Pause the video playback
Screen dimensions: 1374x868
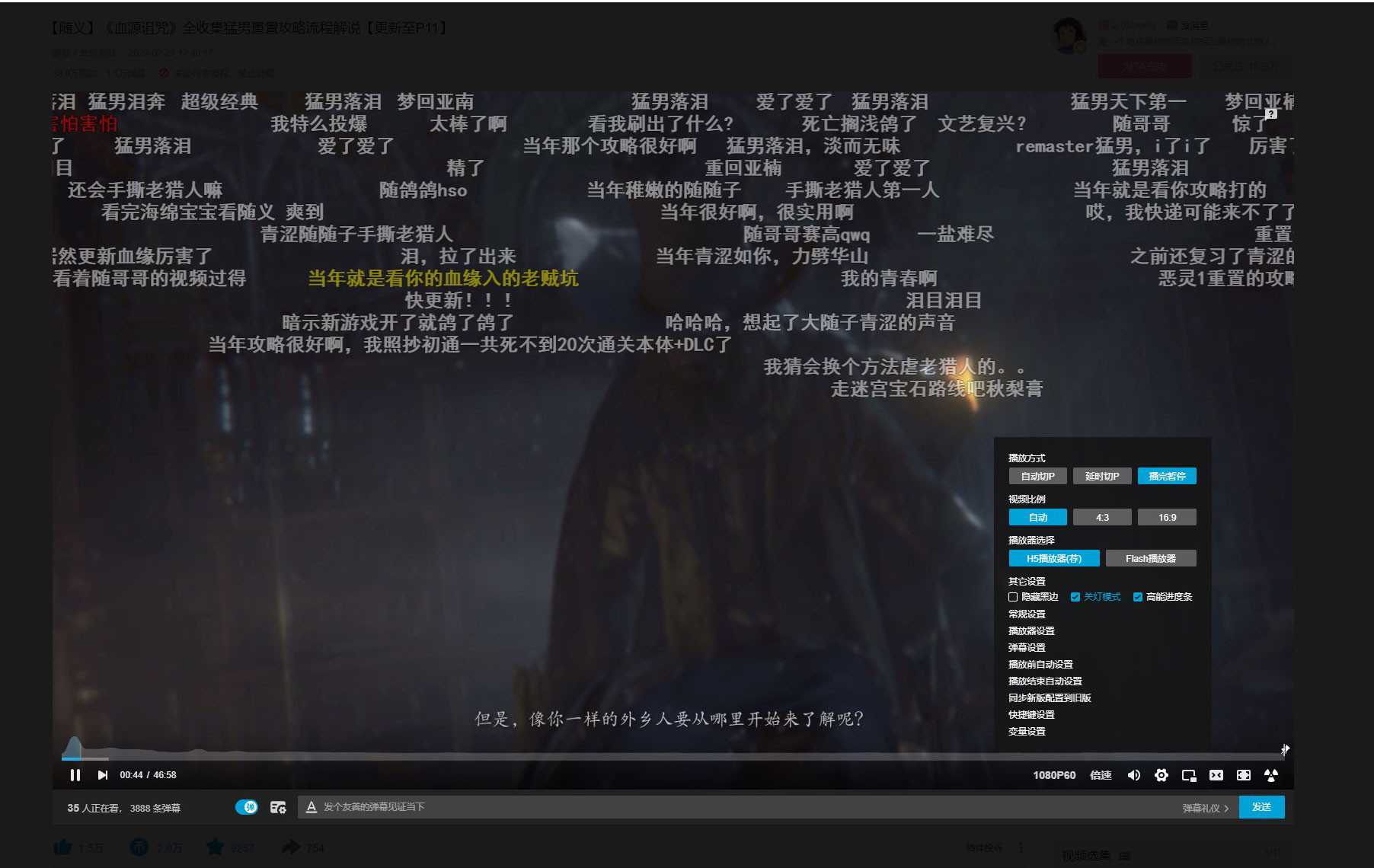[x=75, y=775]
